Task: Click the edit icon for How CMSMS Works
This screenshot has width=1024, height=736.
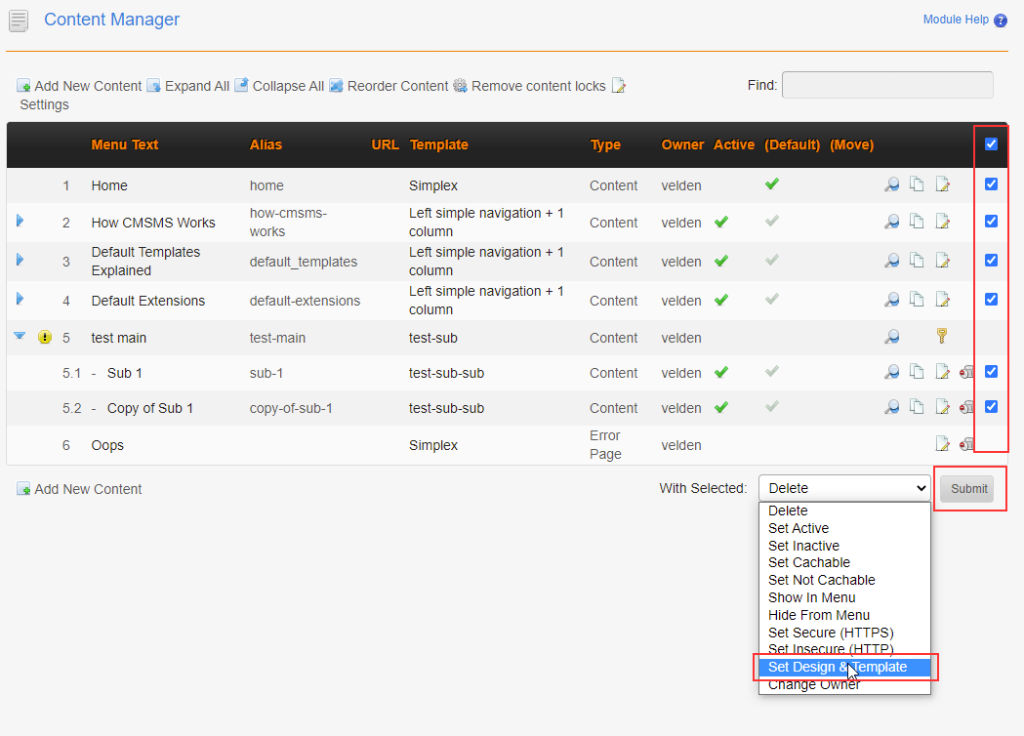Action: click(x=942, y=222)
